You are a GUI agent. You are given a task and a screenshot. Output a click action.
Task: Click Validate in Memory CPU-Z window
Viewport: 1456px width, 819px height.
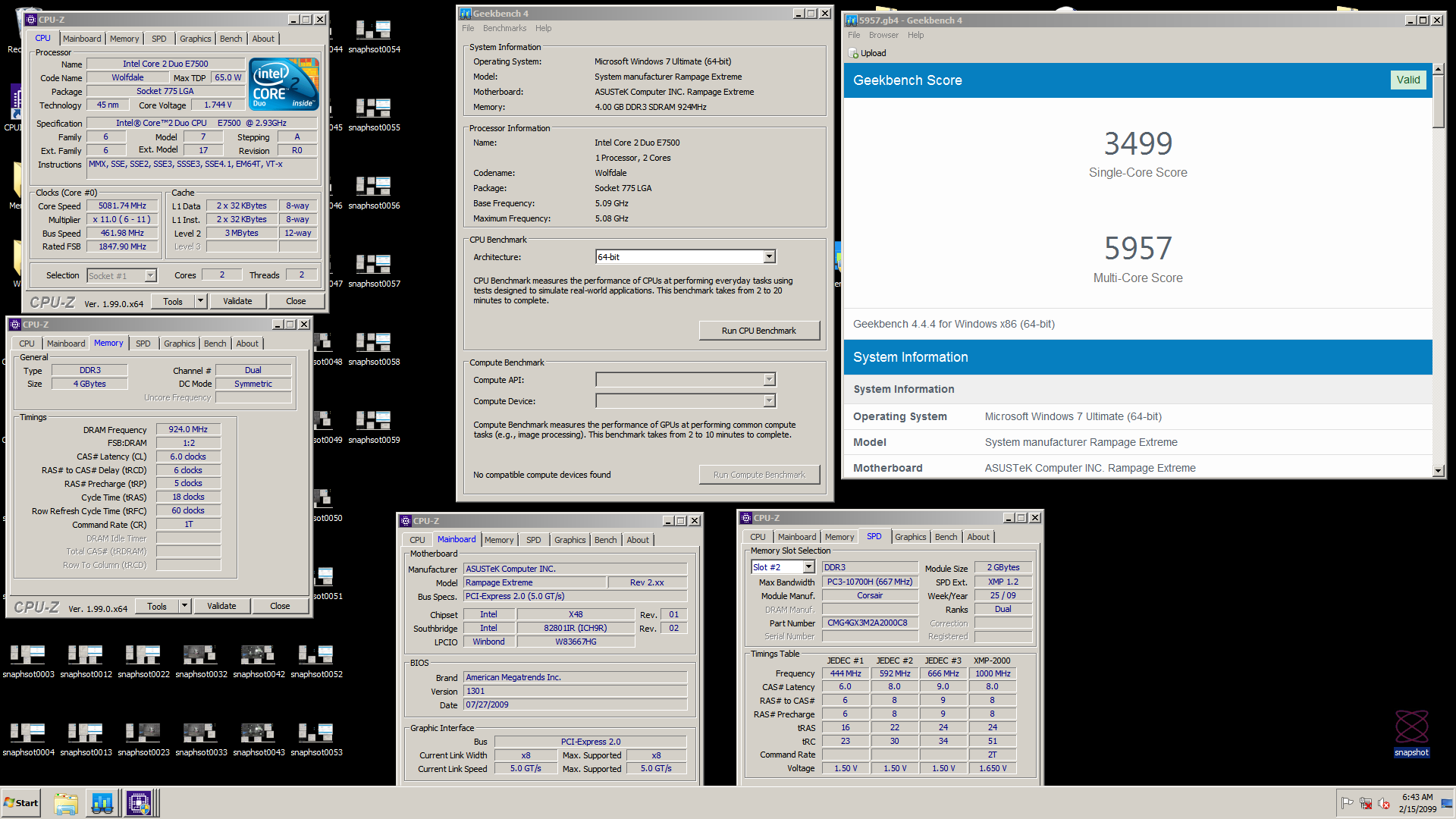[x=221, y=606]
